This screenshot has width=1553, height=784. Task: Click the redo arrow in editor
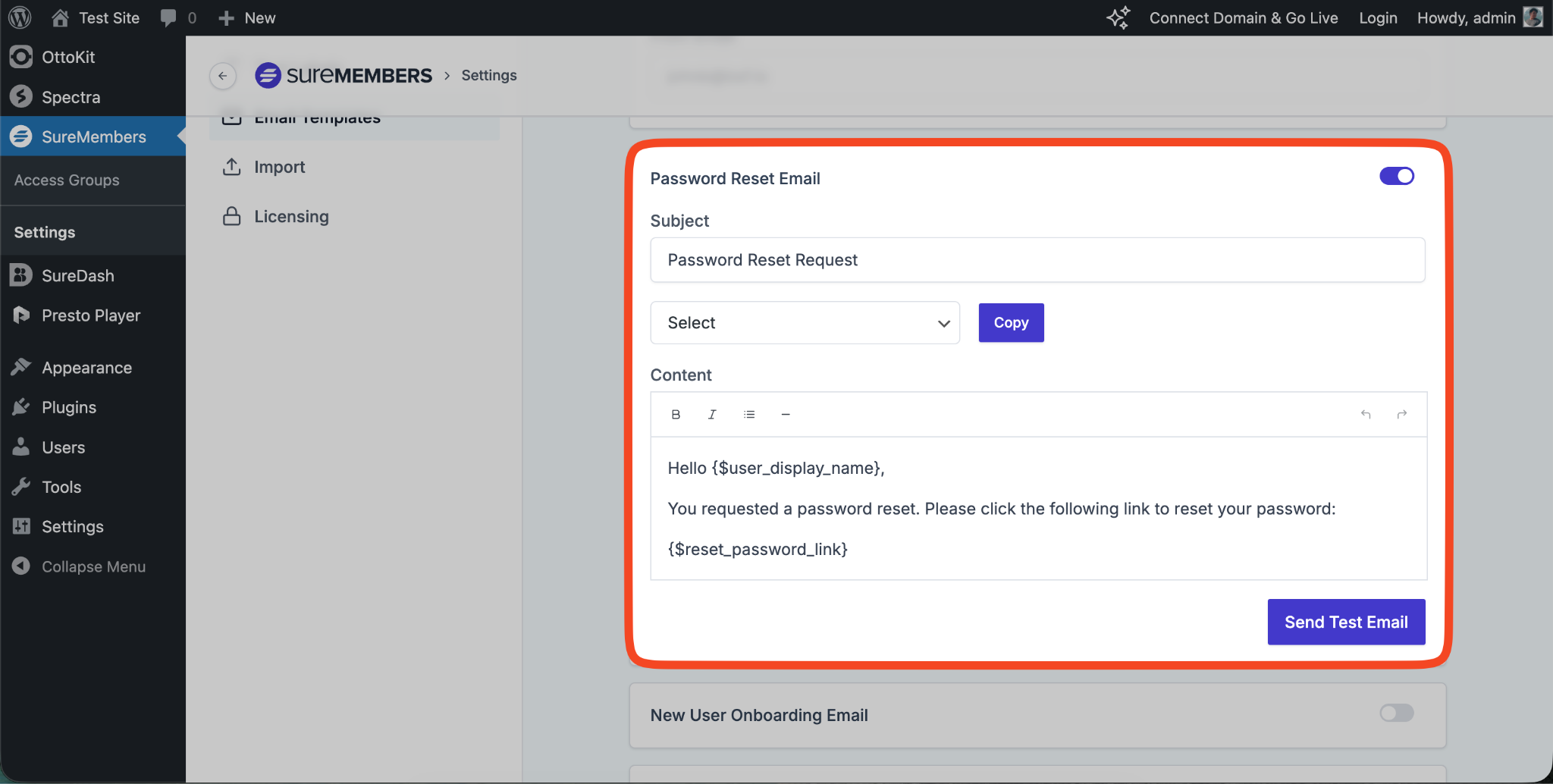coord(1402,415)
